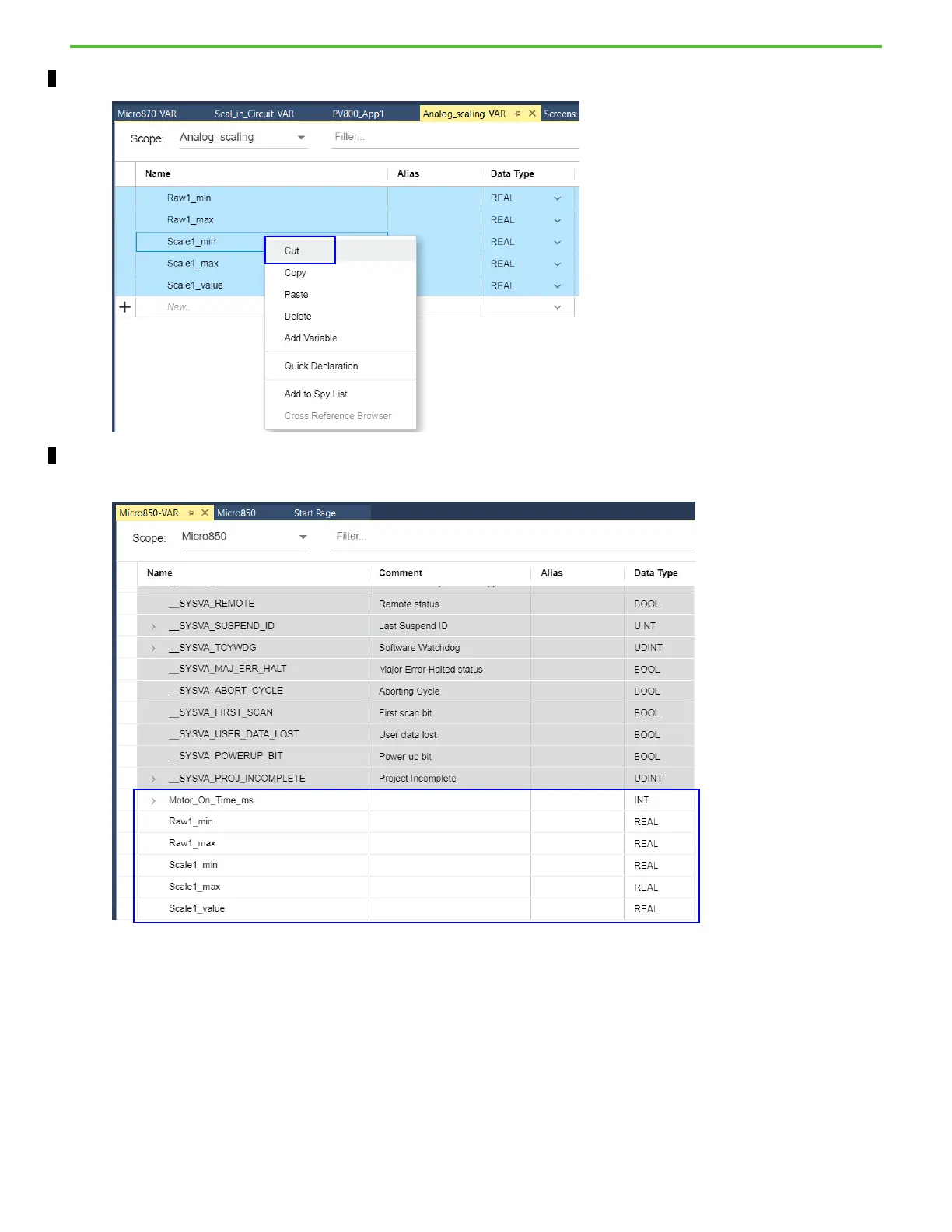Switch to the Seal_in_Circuit-VAR tab
The image size is (952, 1232).
coord(254,114)
